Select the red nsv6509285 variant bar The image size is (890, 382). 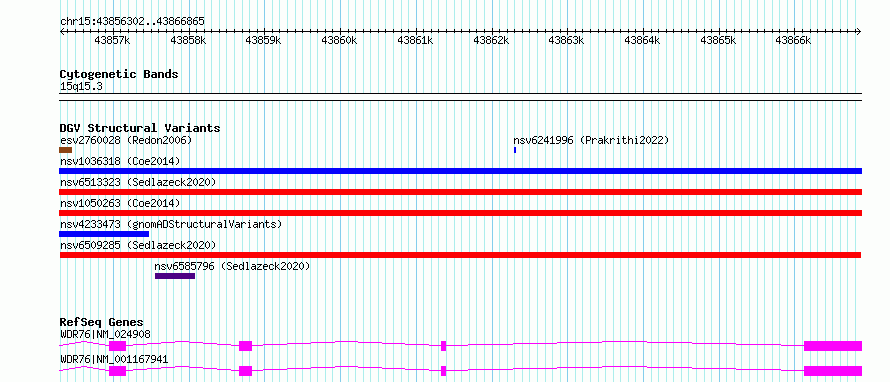tap(460, 255)
